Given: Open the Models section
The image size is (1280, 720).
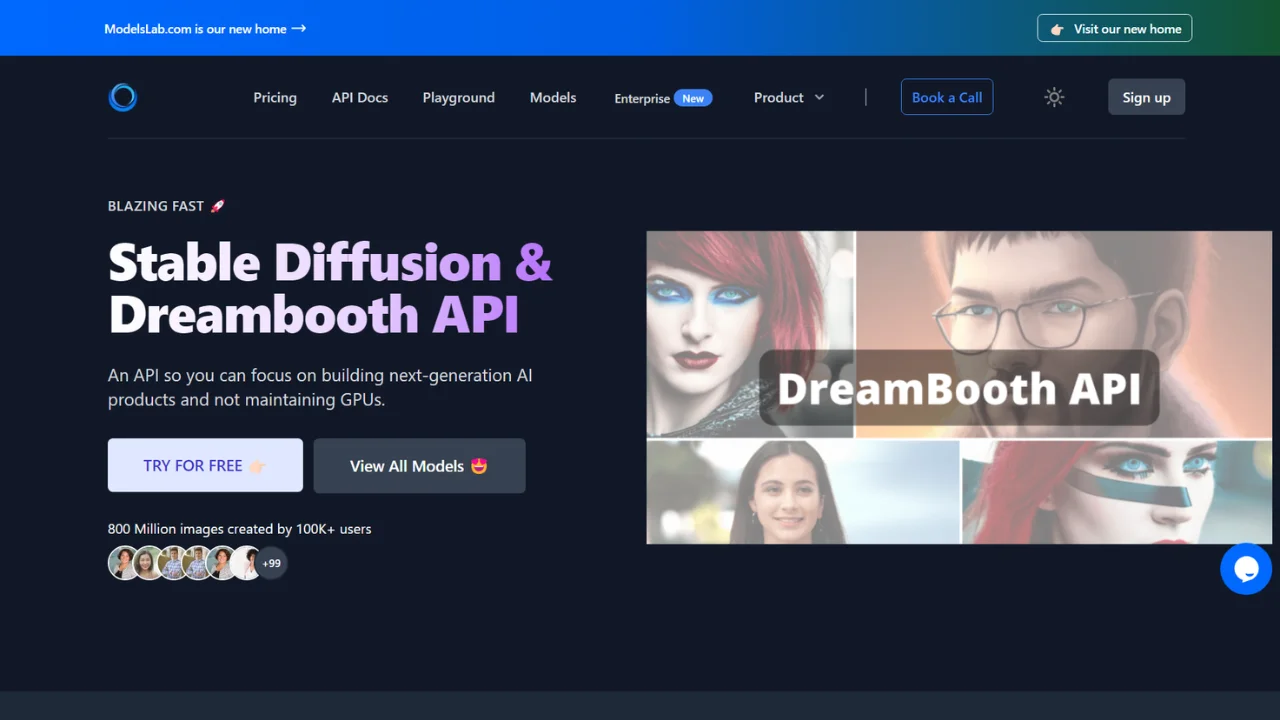Looking at the screenshot, I should (552, 97).
